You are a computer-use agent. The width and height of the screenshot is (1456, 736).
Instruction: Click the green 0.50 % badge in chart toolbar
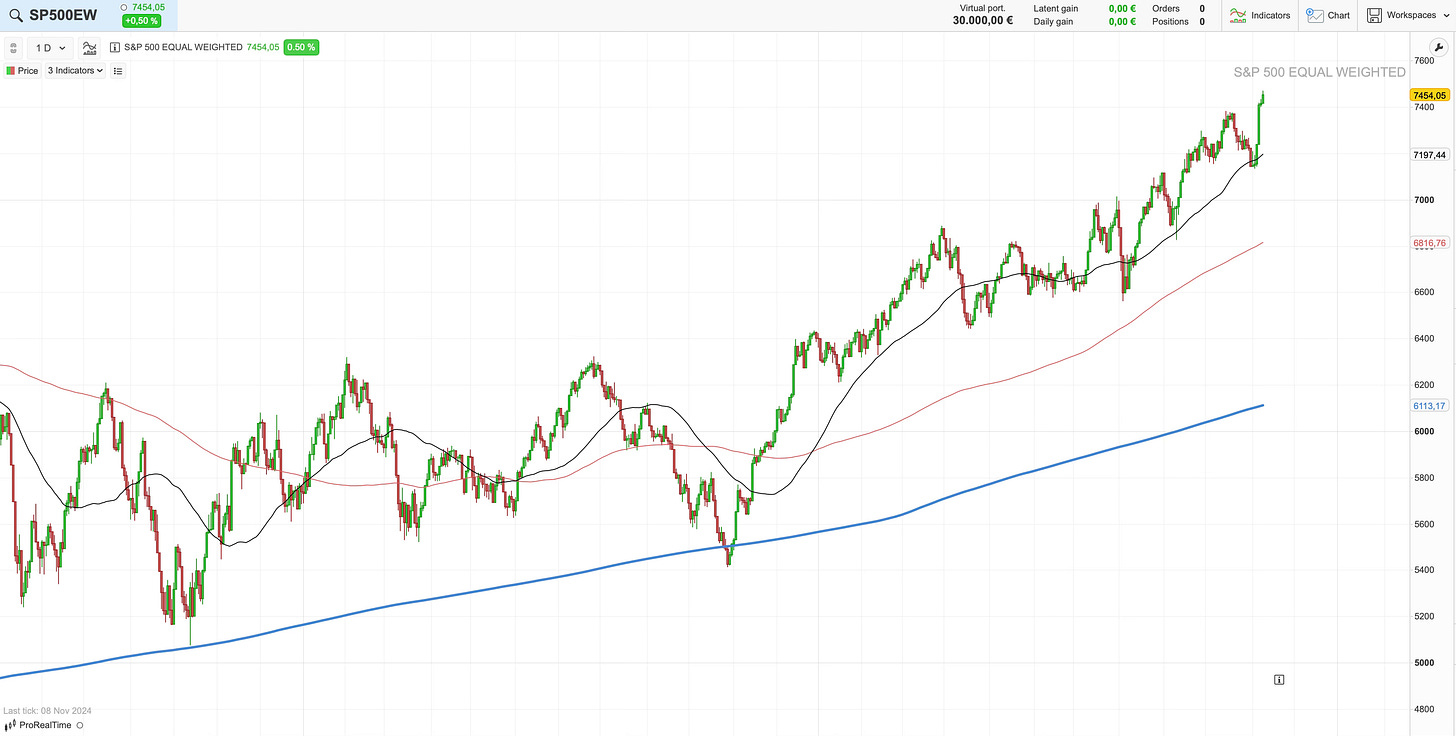(301, 47)
